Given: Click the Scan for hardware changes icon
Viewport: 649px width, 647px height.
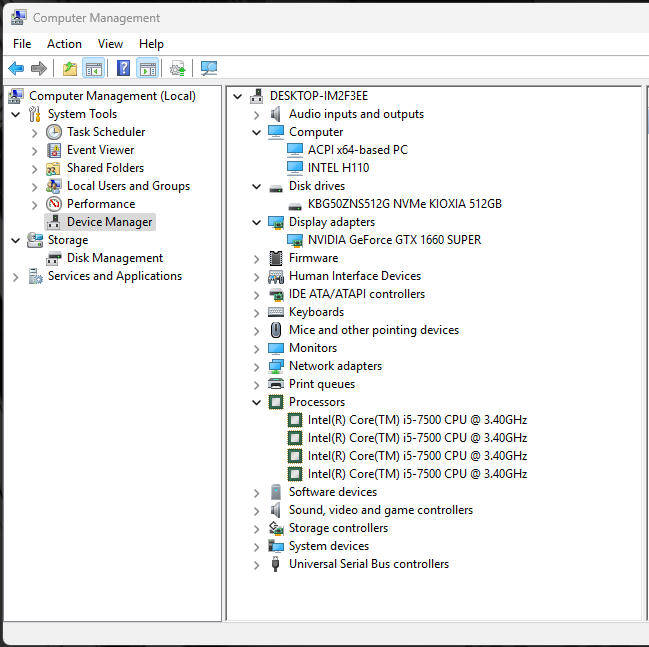Looking at the screenshot, I should click(208, 68).
